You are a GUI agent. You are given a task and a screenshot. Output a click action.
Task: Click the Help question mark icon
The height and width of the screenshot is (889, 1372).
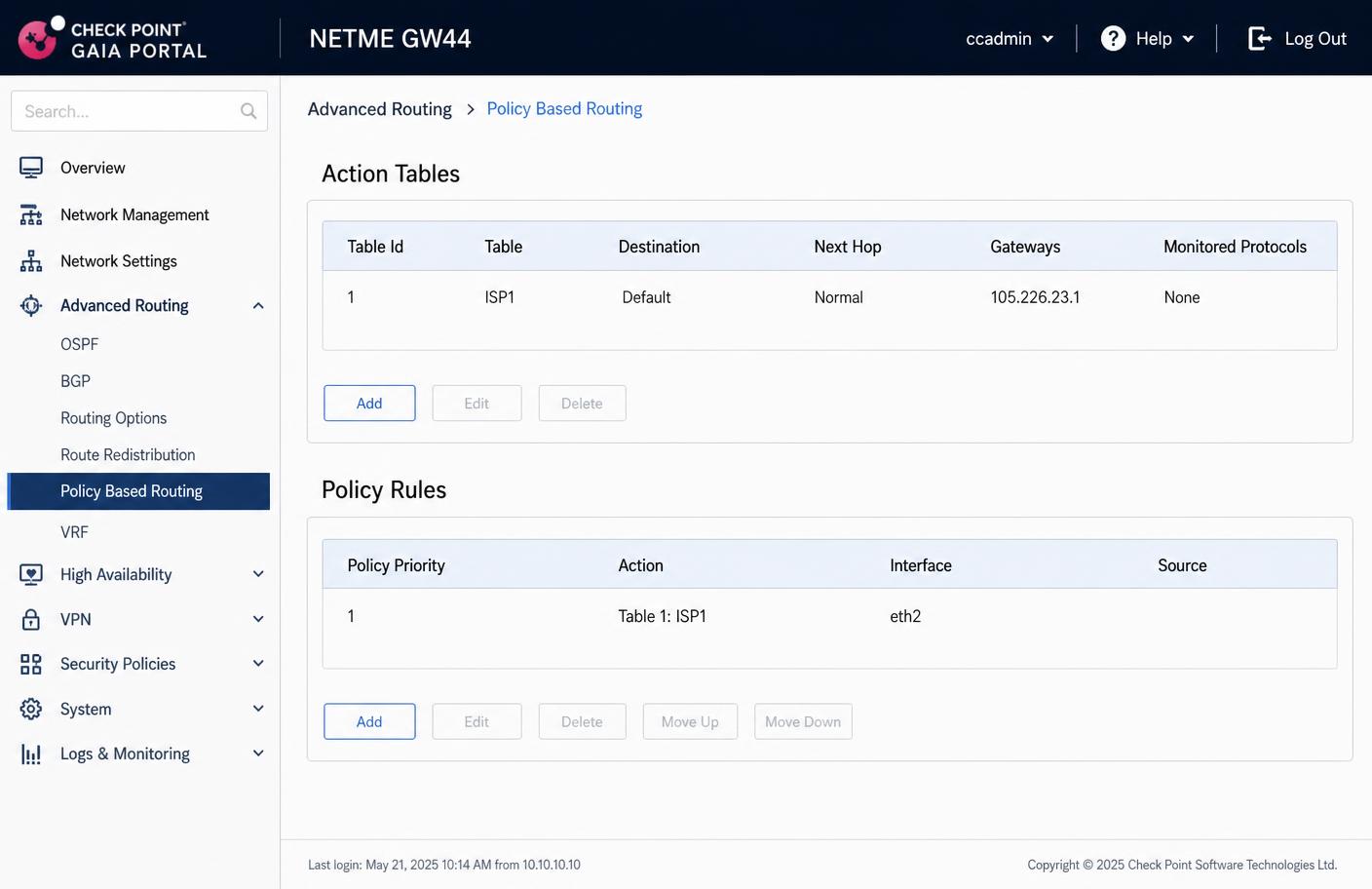click(x=1113, y=38)
